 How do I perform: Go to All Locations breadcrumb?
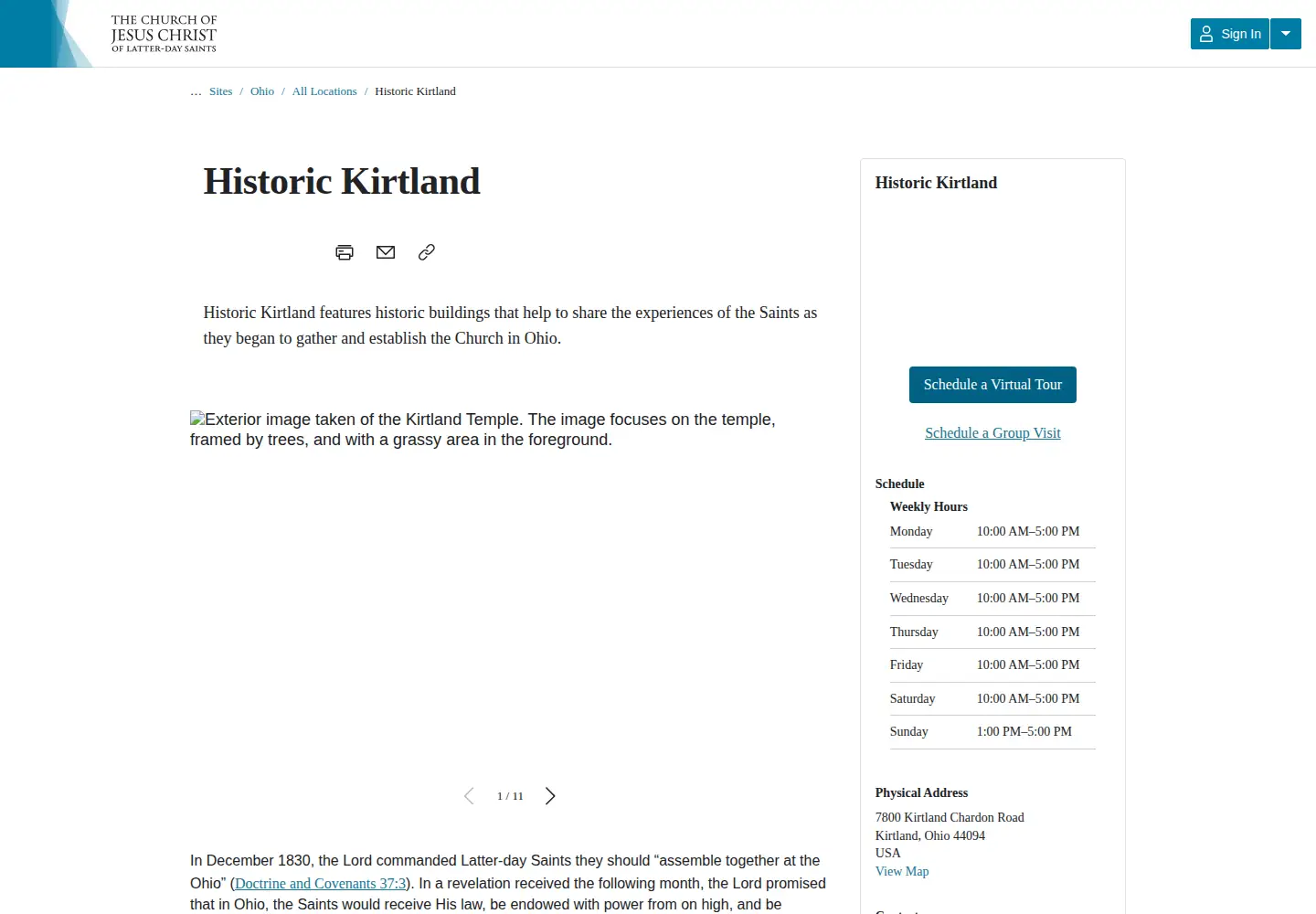coord(324,91)
